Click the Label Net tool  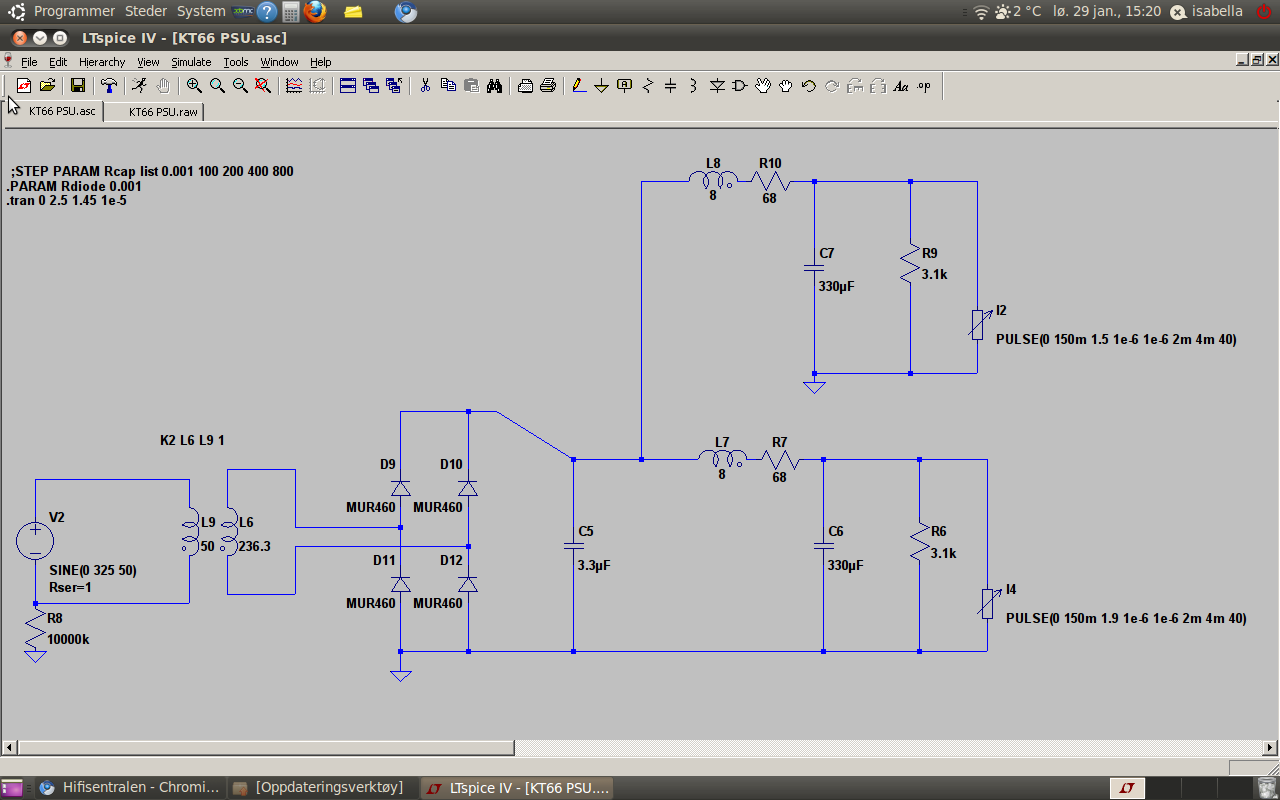coord(625,86)
